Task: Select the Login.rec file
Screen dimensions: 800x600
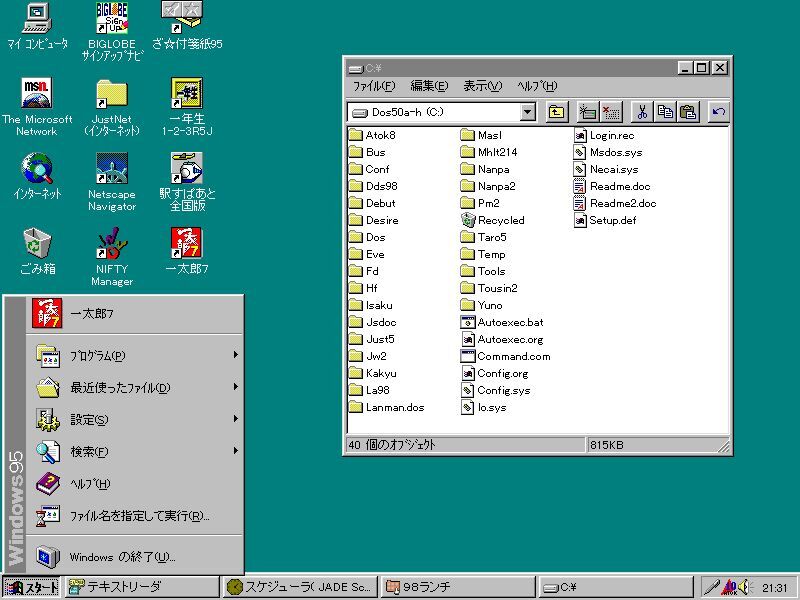Action: point(604,135)
